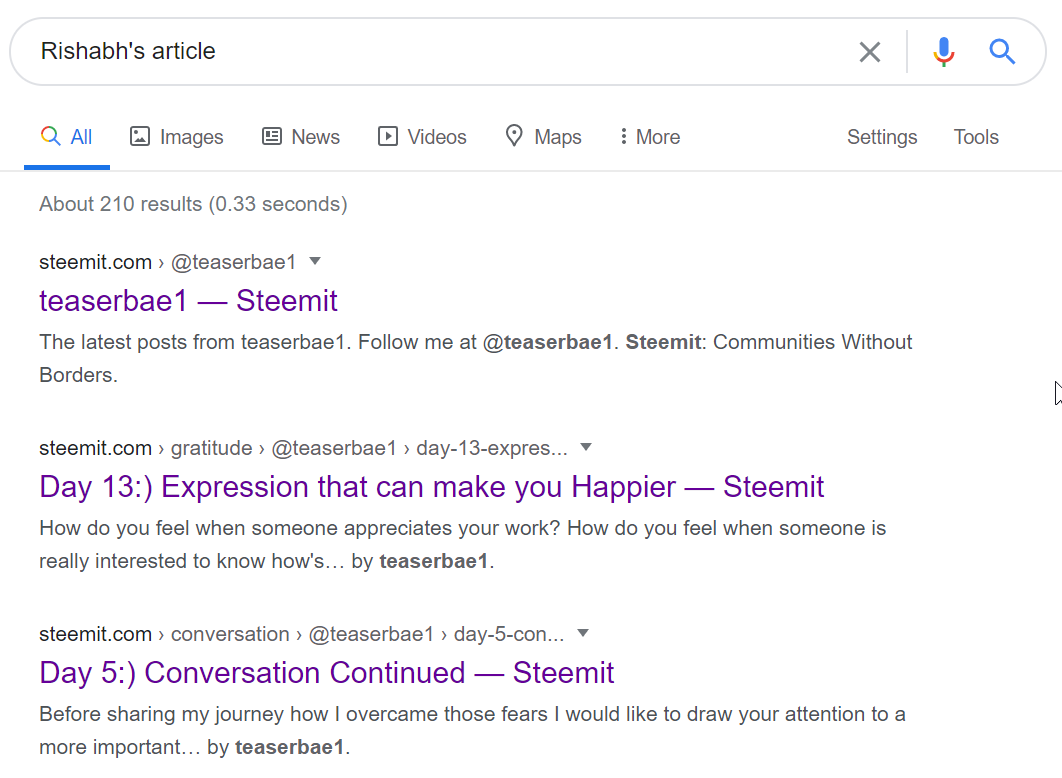The height and width of the screenshot is (778, 1062).
Task: Expand dropdown arrow beside day-5-con... URL
Action: pos(583,633)
